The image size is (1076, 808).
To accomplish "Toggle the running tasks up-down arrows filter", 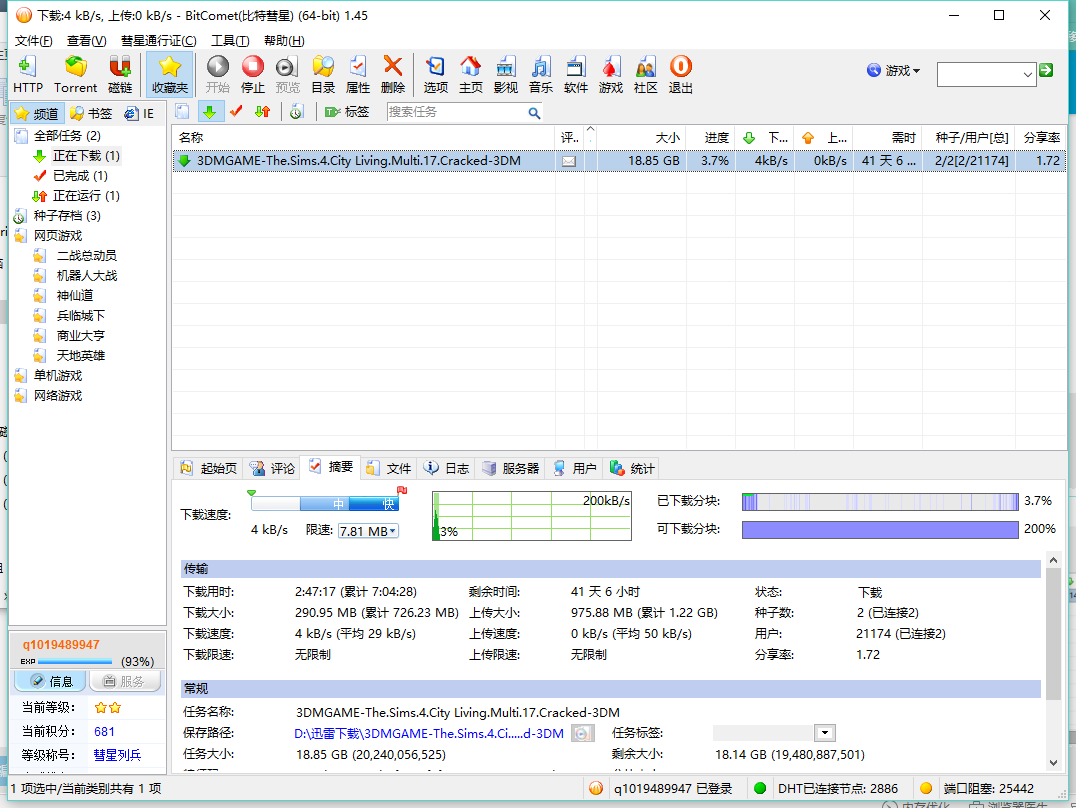I will coord(262,112).
